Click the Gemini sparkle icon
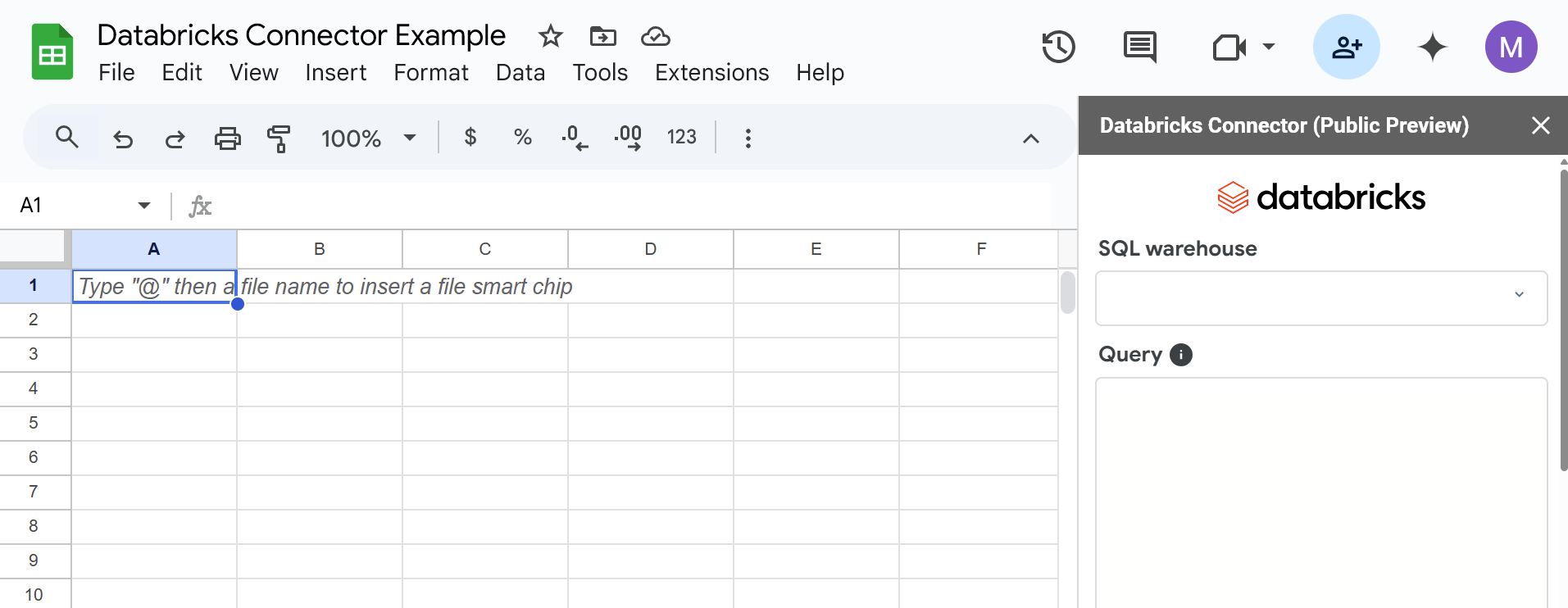The height and width of the screenshot is (608, 1568). click(x=1432, y=47)
